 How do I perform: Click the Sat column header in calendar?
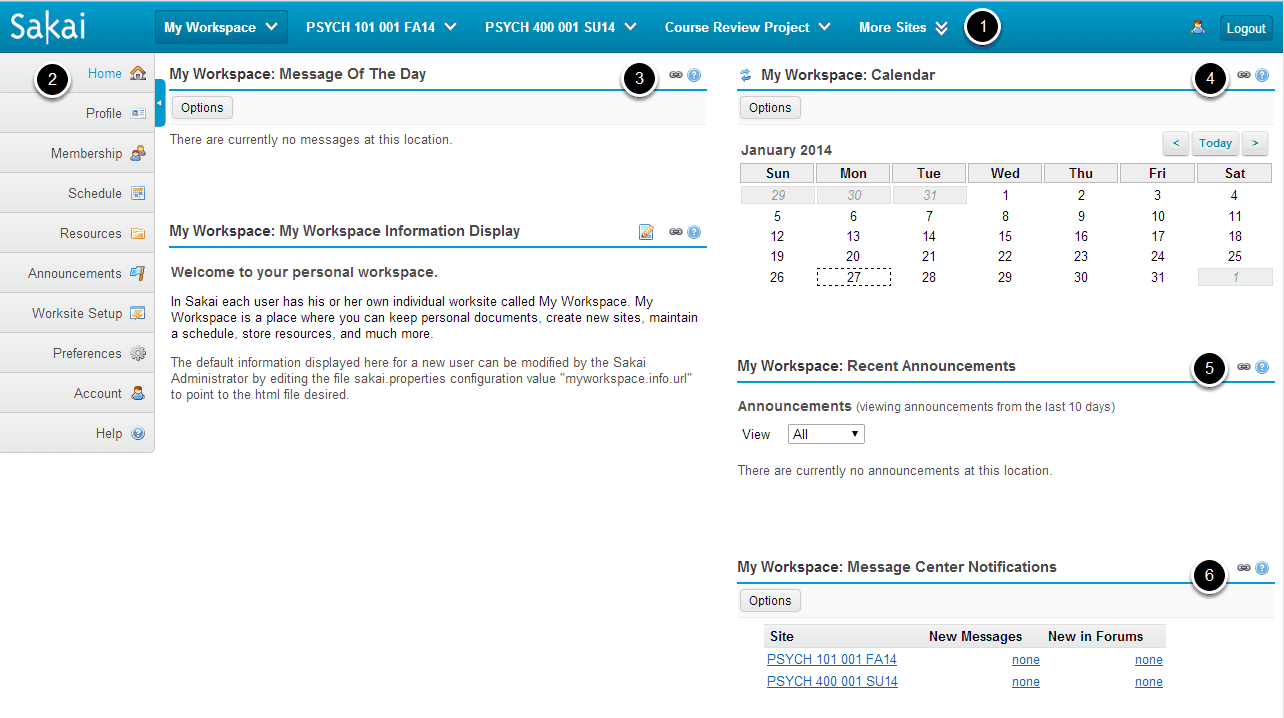click(x=1234, y=173)
